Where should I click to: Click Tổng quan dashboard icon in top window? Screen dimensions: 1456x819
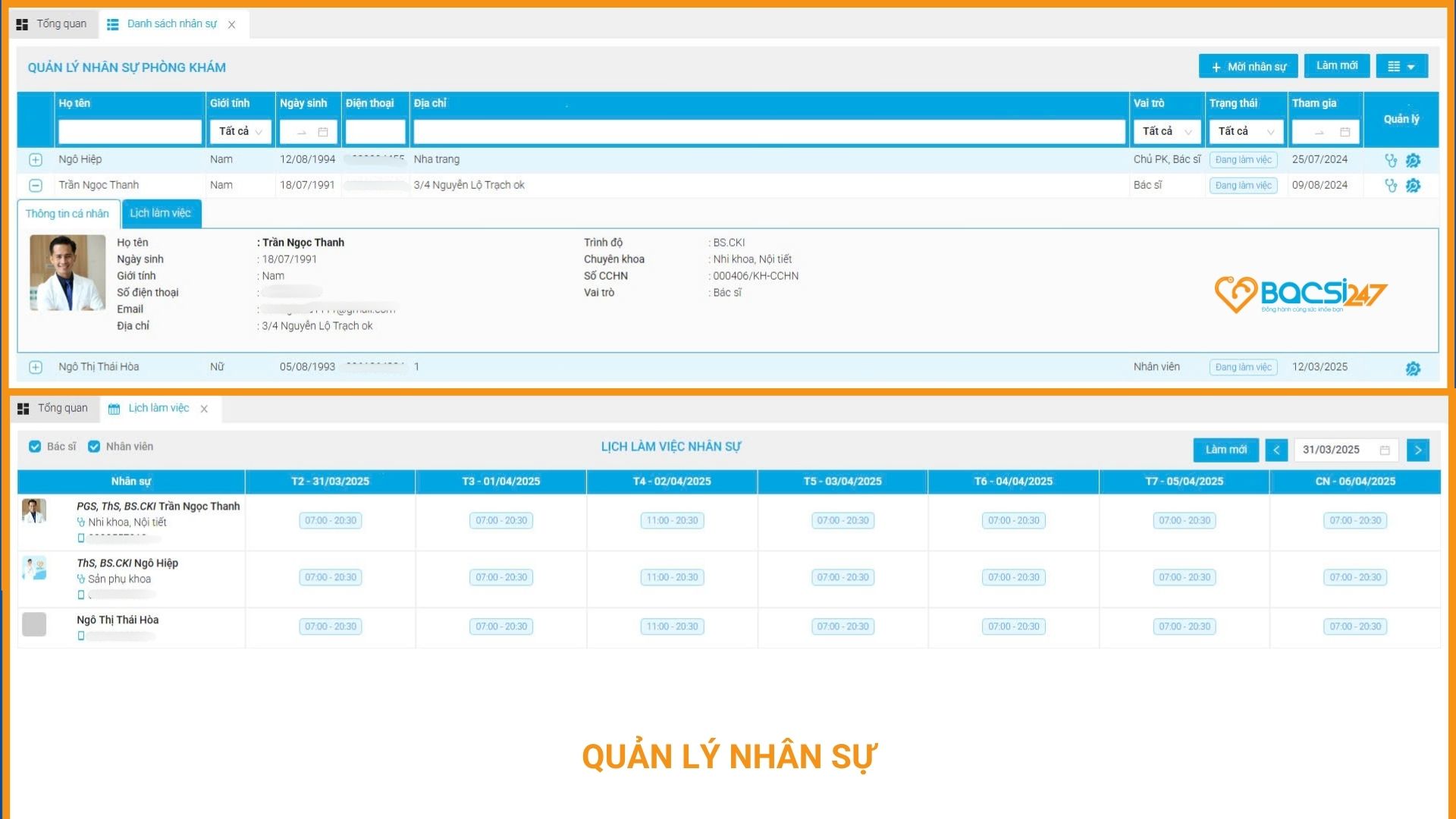pyautogui.click(x=22, y=24)
